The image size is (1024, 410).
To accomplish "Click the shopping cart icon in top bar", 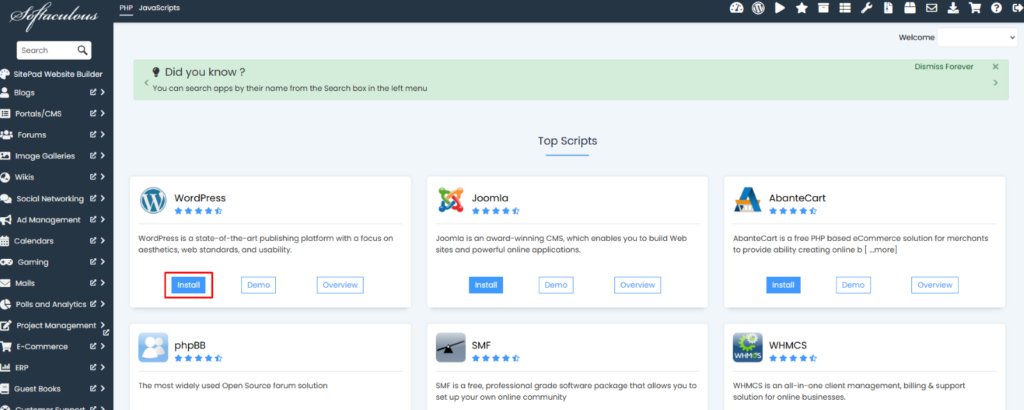I will [974, 8].
